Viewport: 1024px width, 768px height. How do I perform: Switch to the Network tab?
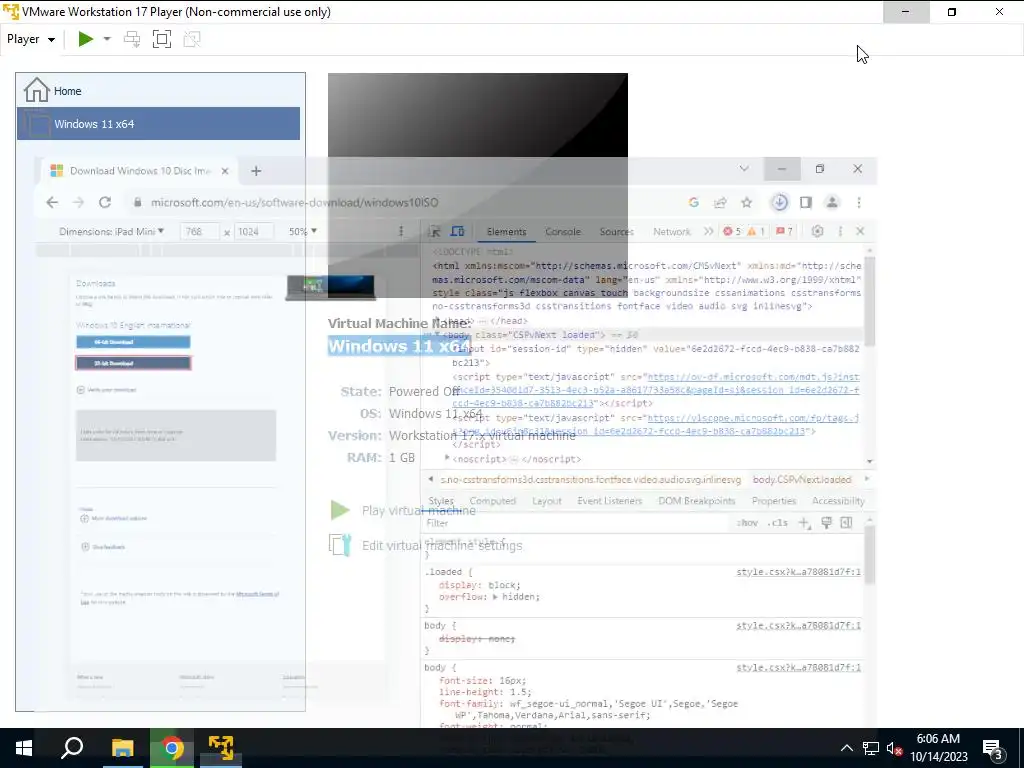[x=671, y=232]
